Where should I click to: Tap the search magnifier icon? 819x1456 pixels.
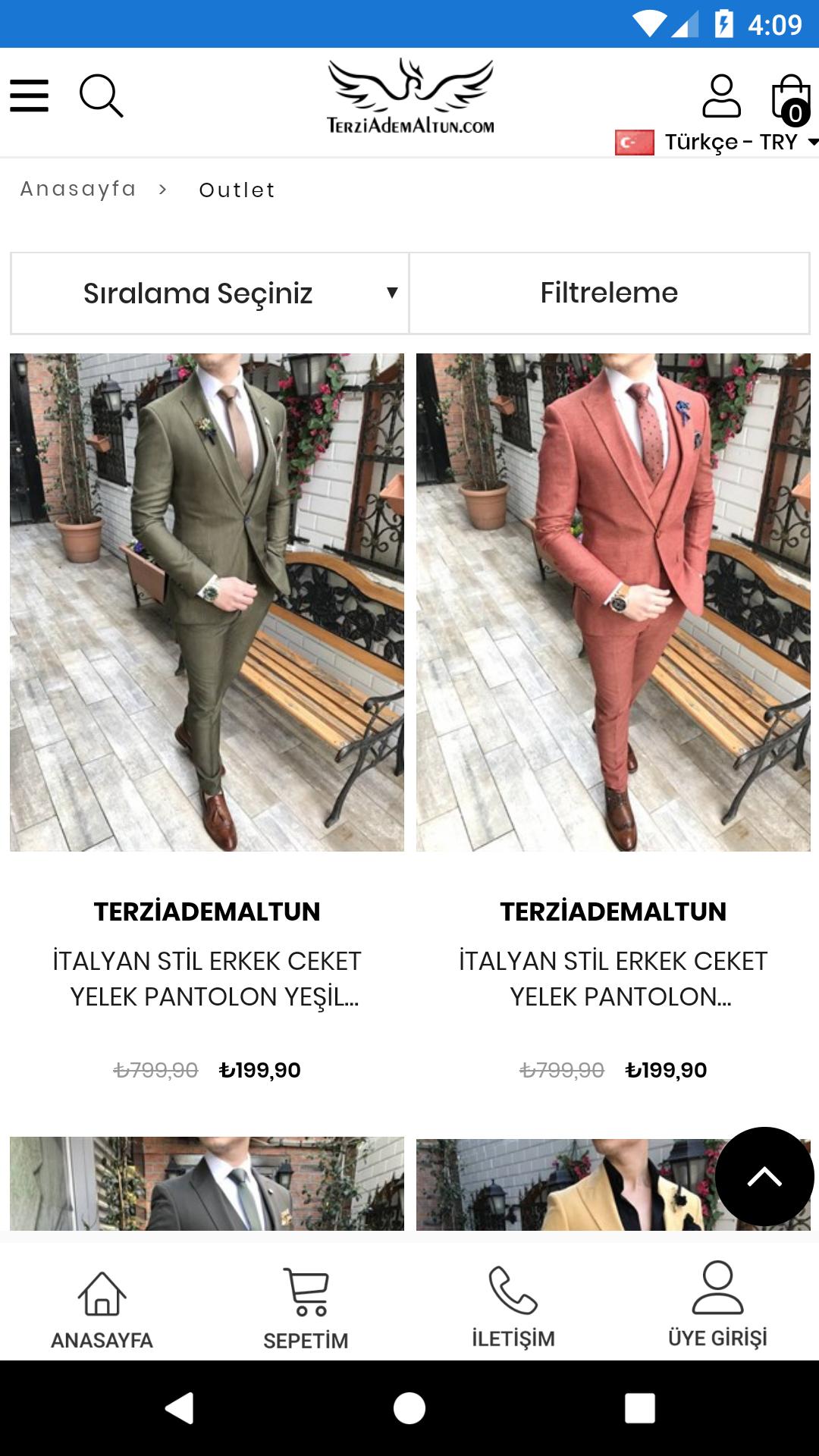pyautogui.click(x=101, y=96)
